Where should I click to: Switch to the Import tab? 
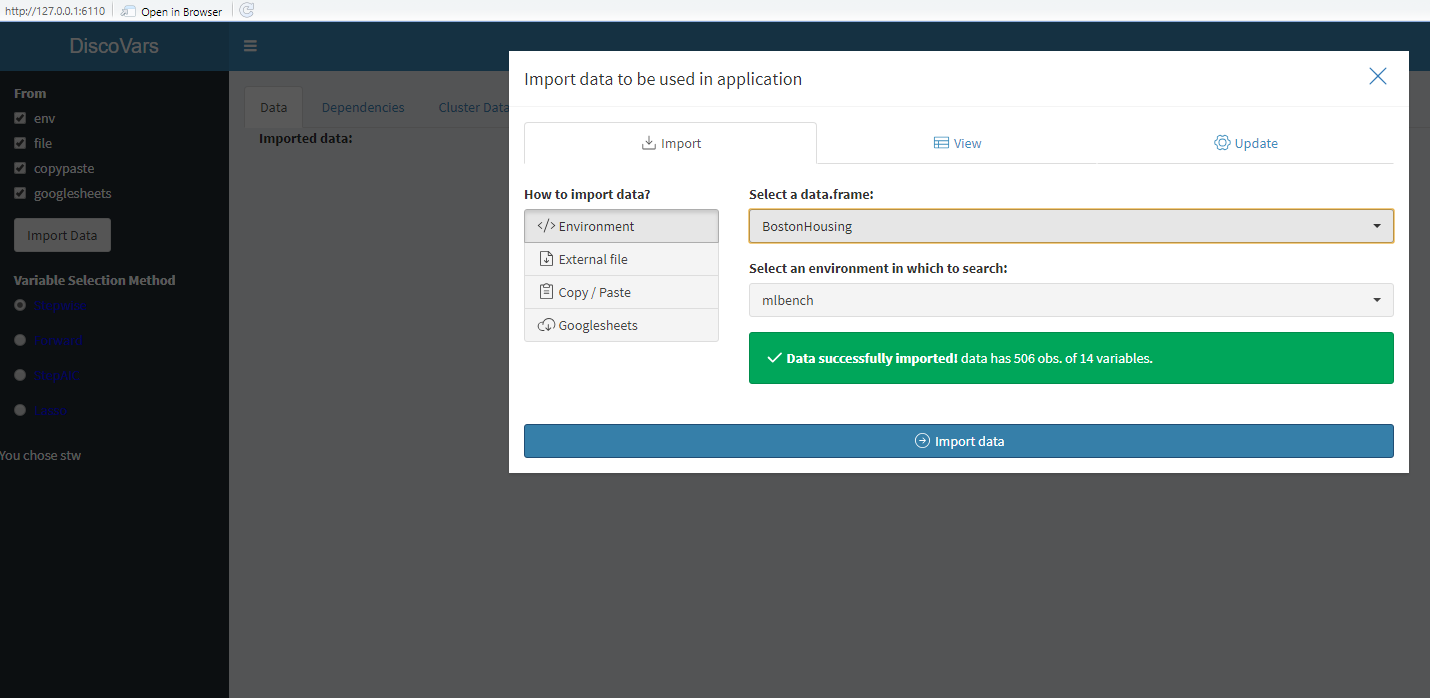coord(671,143)
